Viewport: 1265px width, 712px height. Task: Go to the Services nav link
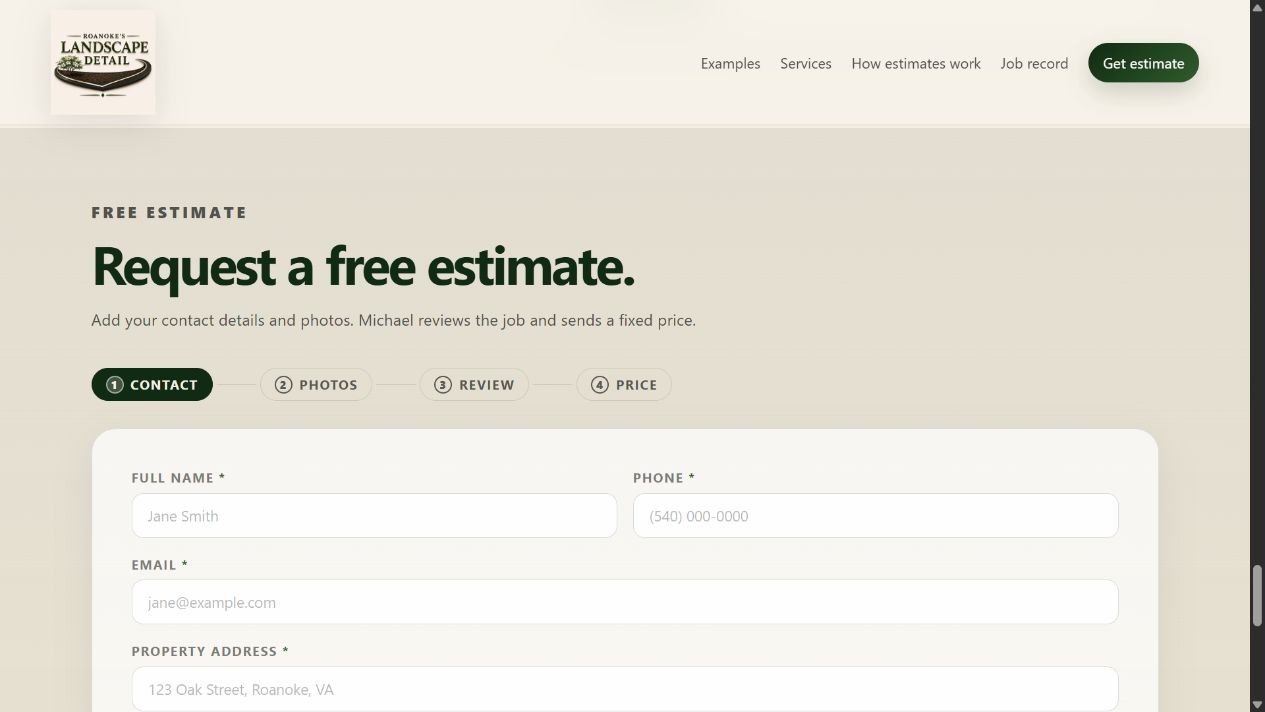806,63
